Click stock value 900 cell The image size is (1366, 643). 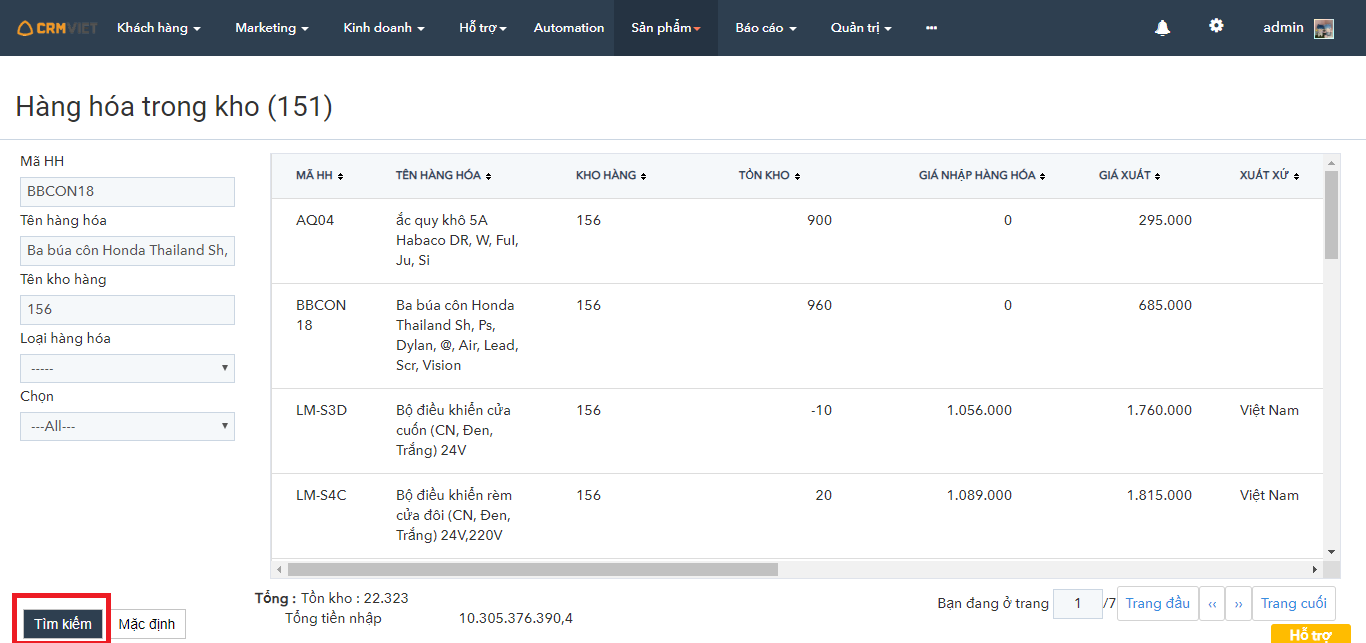(819, 220)
